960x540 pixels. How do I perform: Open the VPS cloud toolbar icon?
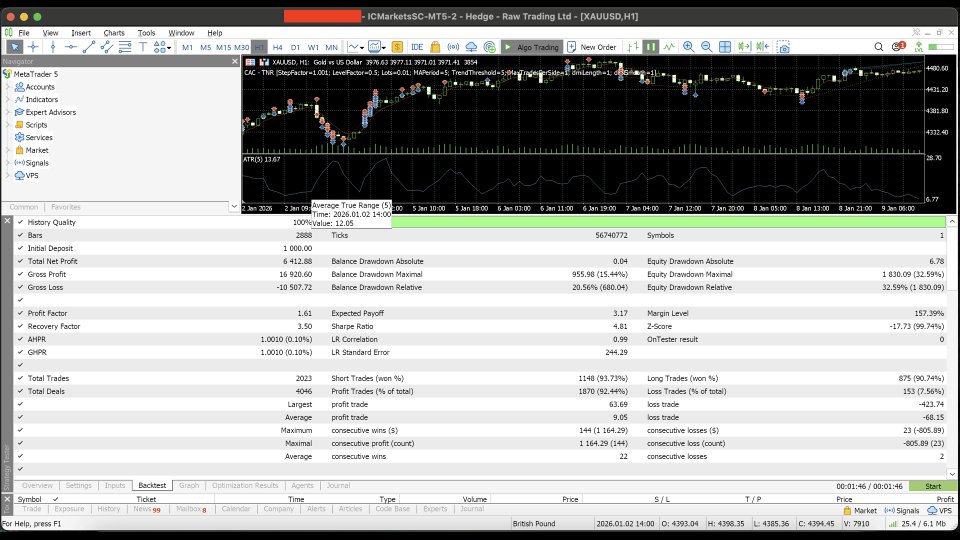pyautogui.click(x=471, y=47)
